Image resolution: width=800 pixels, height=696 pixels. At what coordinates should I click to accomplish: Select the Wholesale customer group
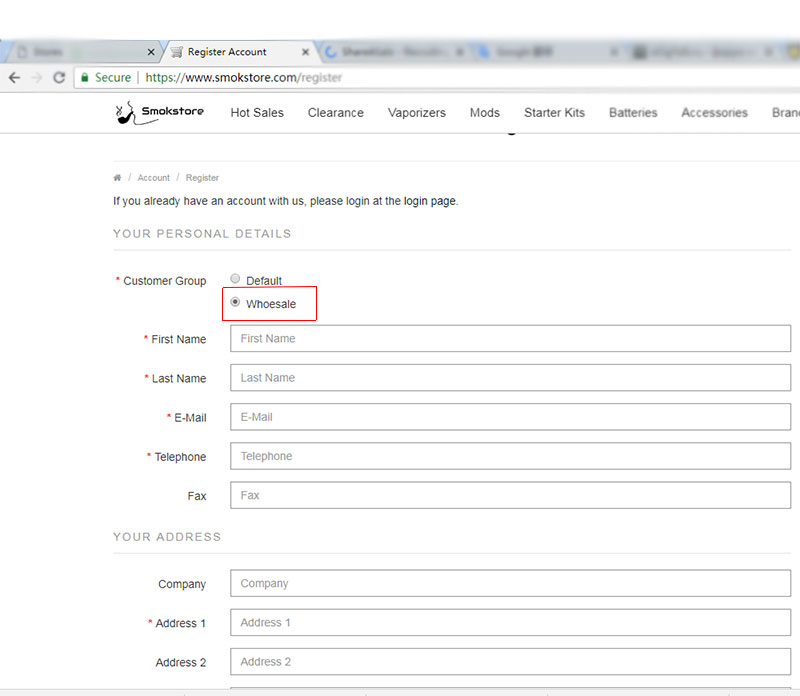[x=235, y=302]
